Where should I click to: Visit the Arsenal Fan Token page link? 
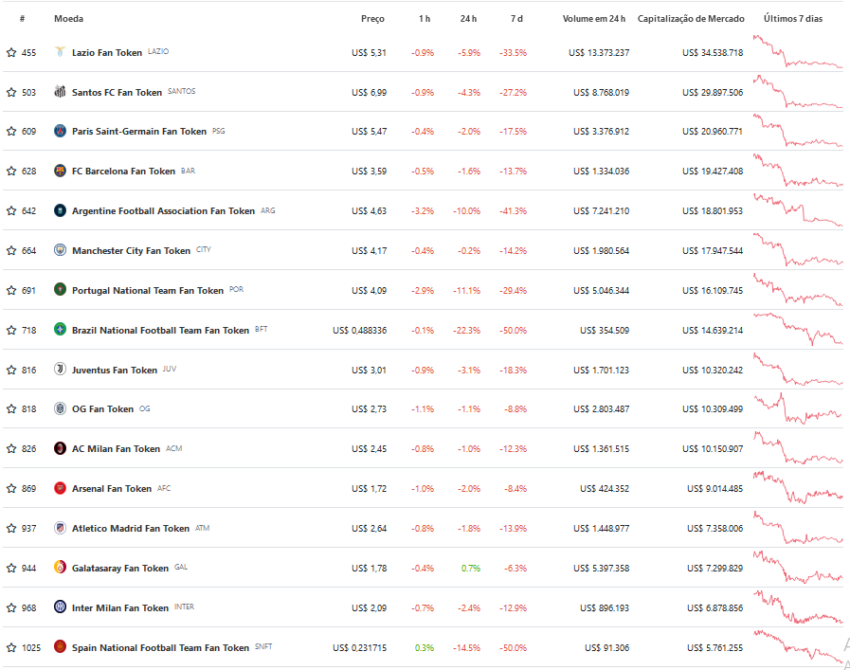click(x=112, y=488)
